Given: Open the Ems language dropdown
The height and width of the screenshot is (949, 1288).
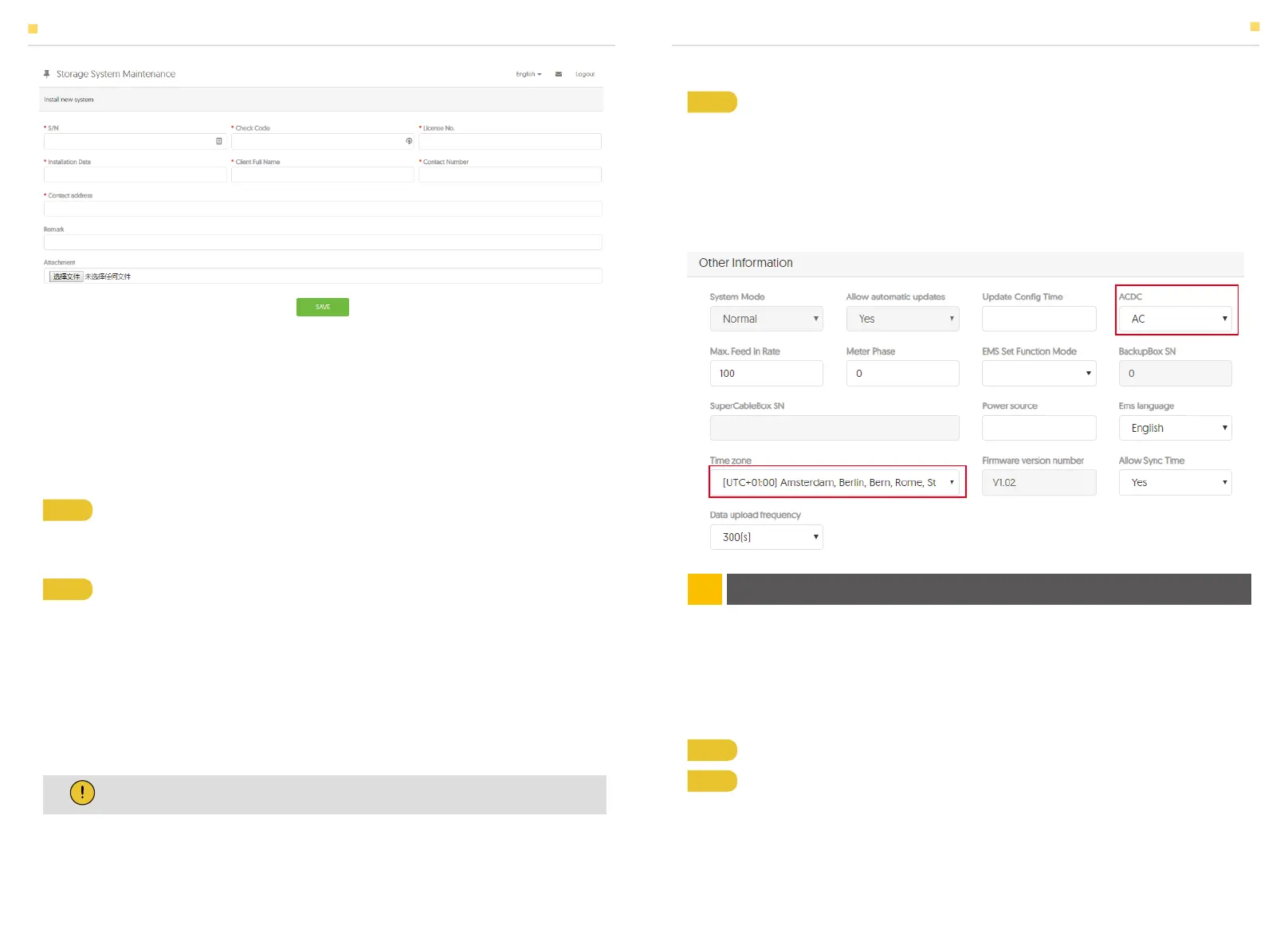Looking at the screenshot, I should [1176, 428].
